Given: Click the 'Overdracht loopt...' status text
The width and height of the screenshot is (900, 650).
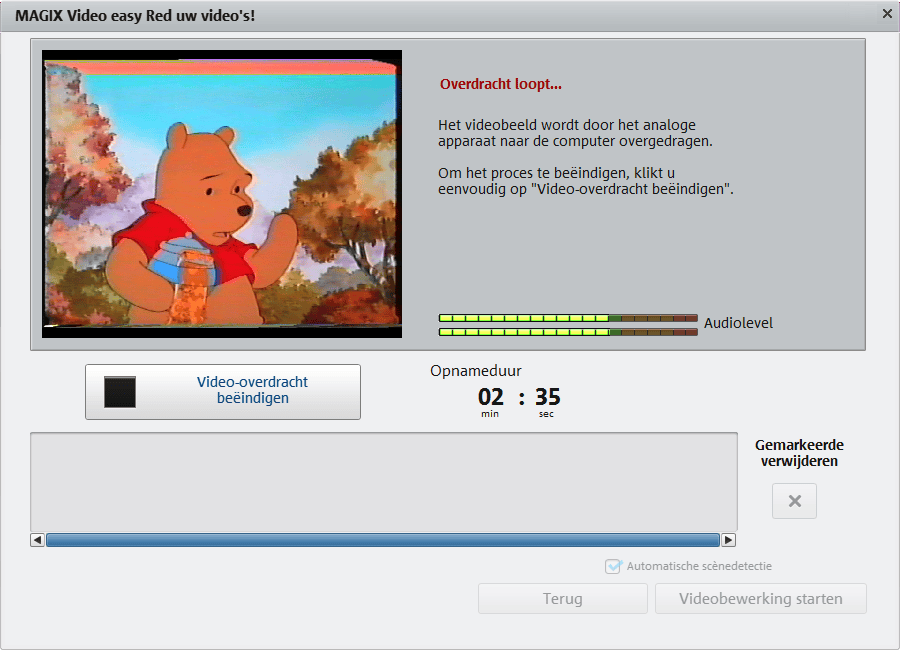Looking at the screenshot, I should (x=501, y=84).
